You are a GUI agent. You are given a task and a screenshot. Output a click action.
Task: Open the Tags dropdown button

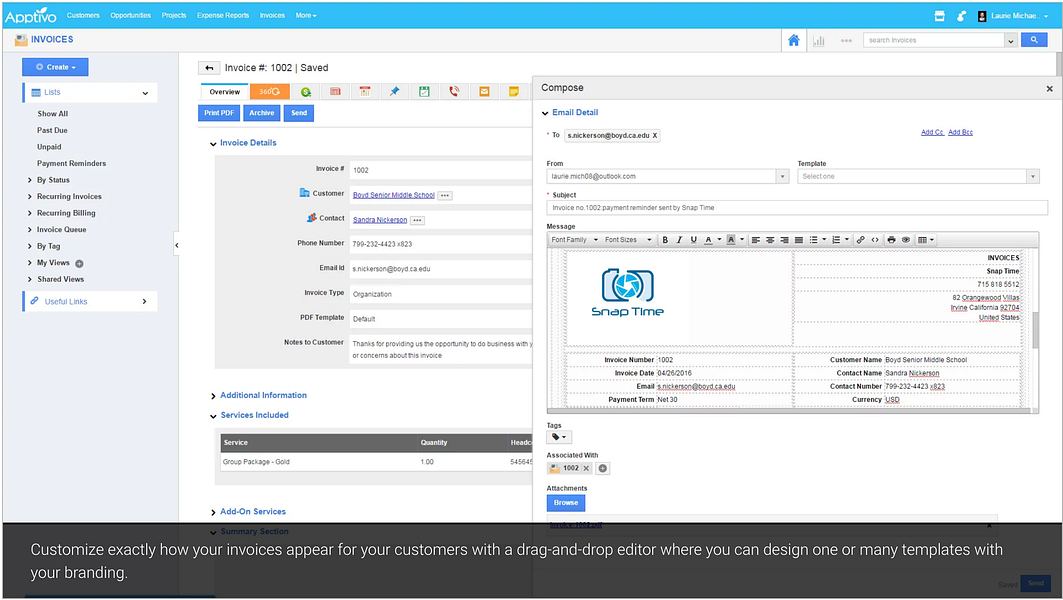(x=559, y=437)
